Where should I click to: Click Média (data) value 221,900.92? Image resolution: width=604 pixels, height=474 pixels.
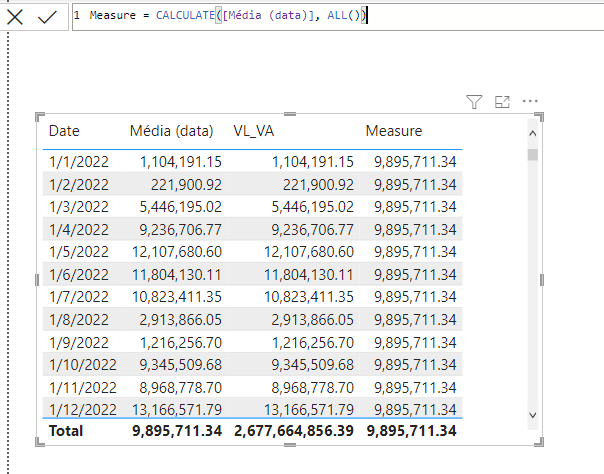(186, 185)
